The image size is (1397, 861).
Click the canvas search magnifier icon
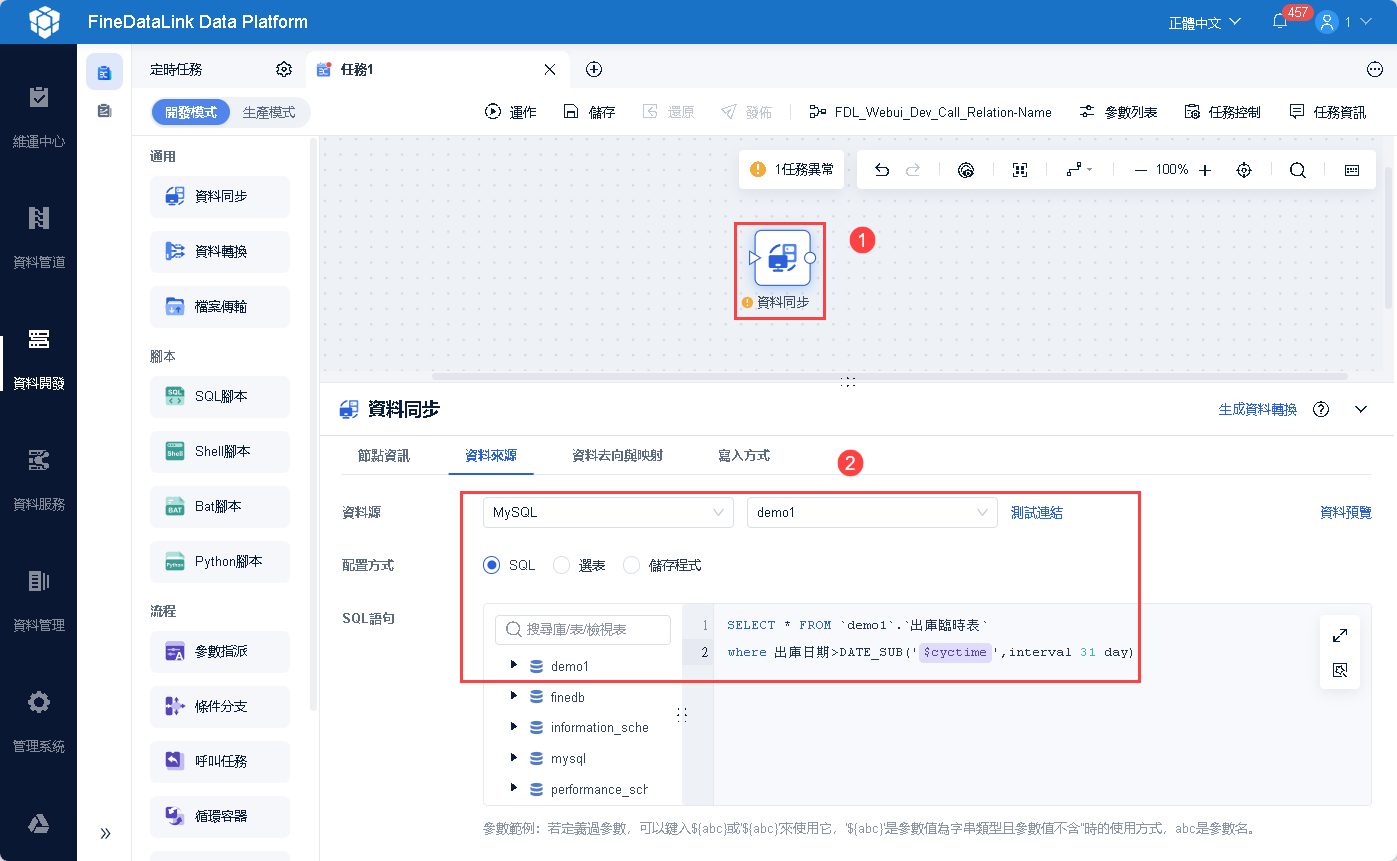click(1297, 170)
